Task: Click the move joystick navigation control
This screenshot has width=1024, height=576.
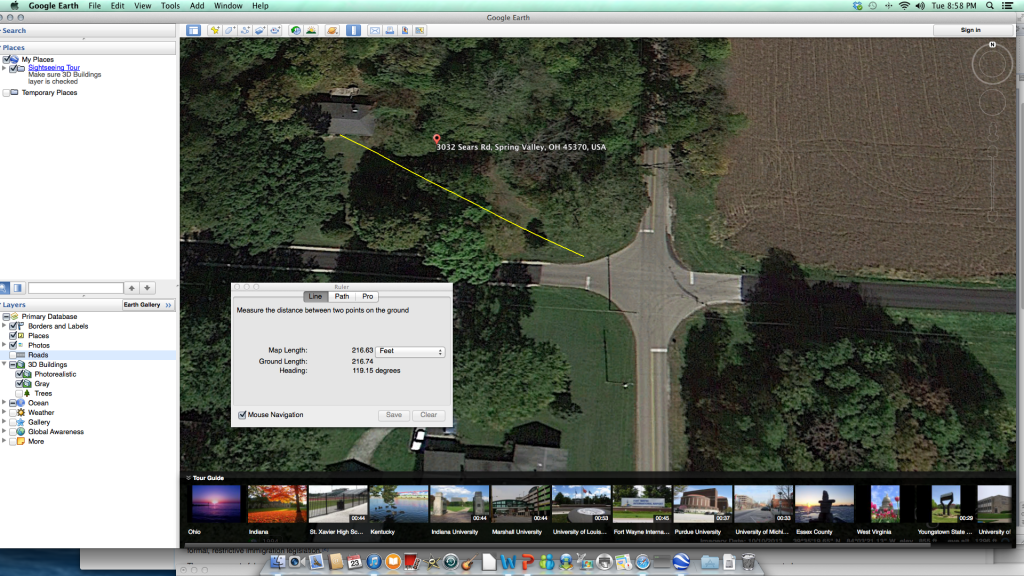Action: tap(991, 103)
